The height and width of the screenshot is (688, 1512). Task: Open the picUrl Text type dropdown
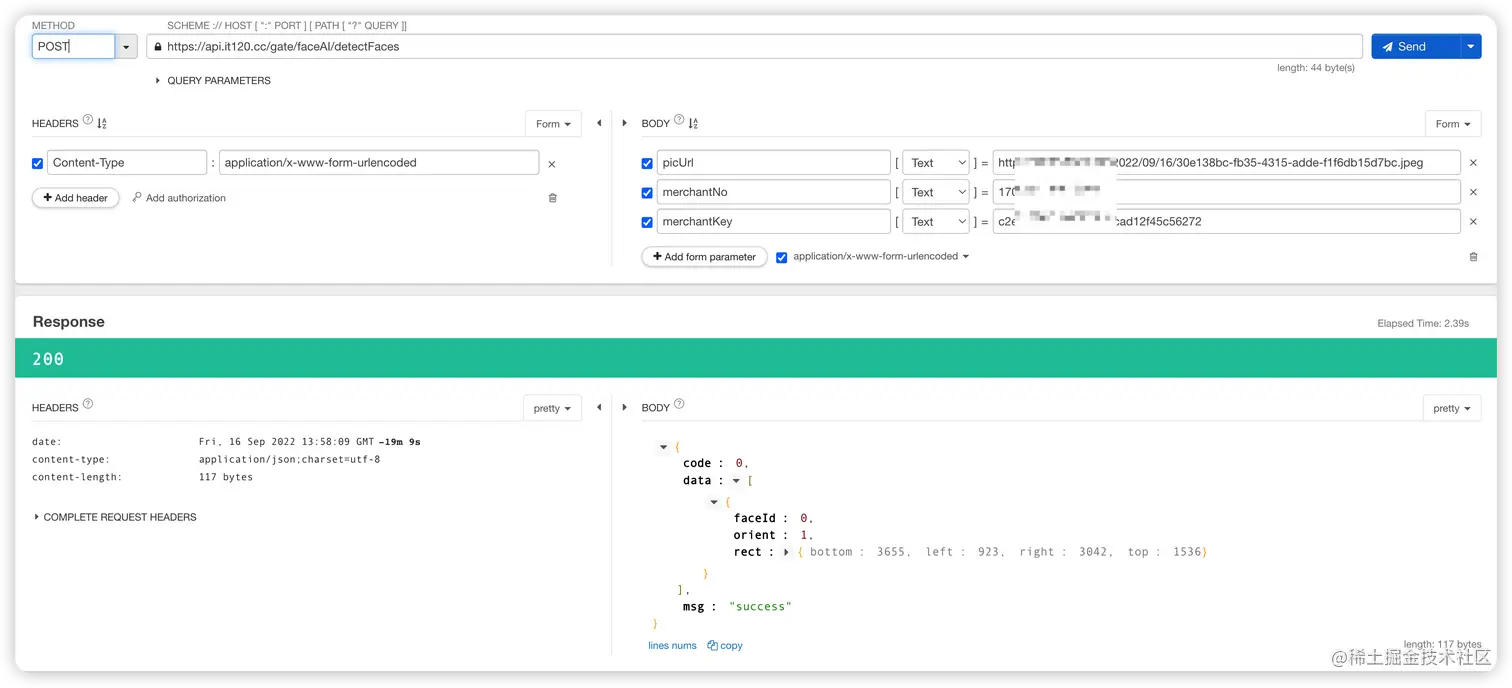click(x=936, y=162)
